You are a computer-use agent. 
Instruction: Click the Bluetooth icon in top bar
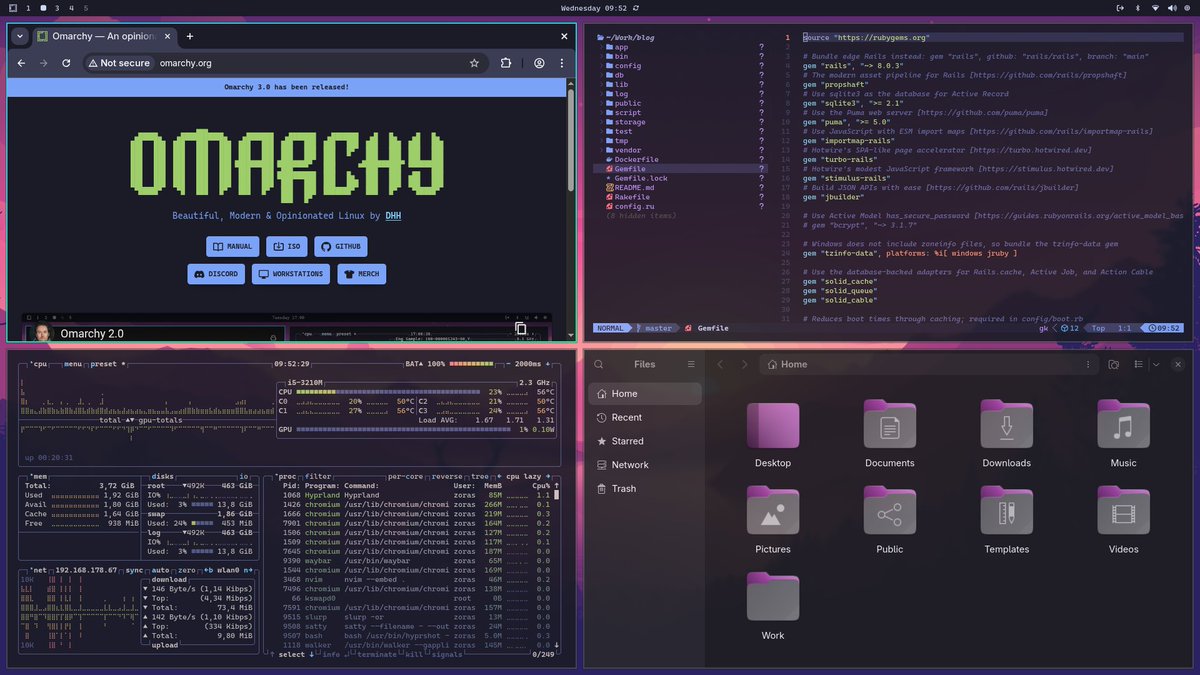click(x=1136, y=8)
